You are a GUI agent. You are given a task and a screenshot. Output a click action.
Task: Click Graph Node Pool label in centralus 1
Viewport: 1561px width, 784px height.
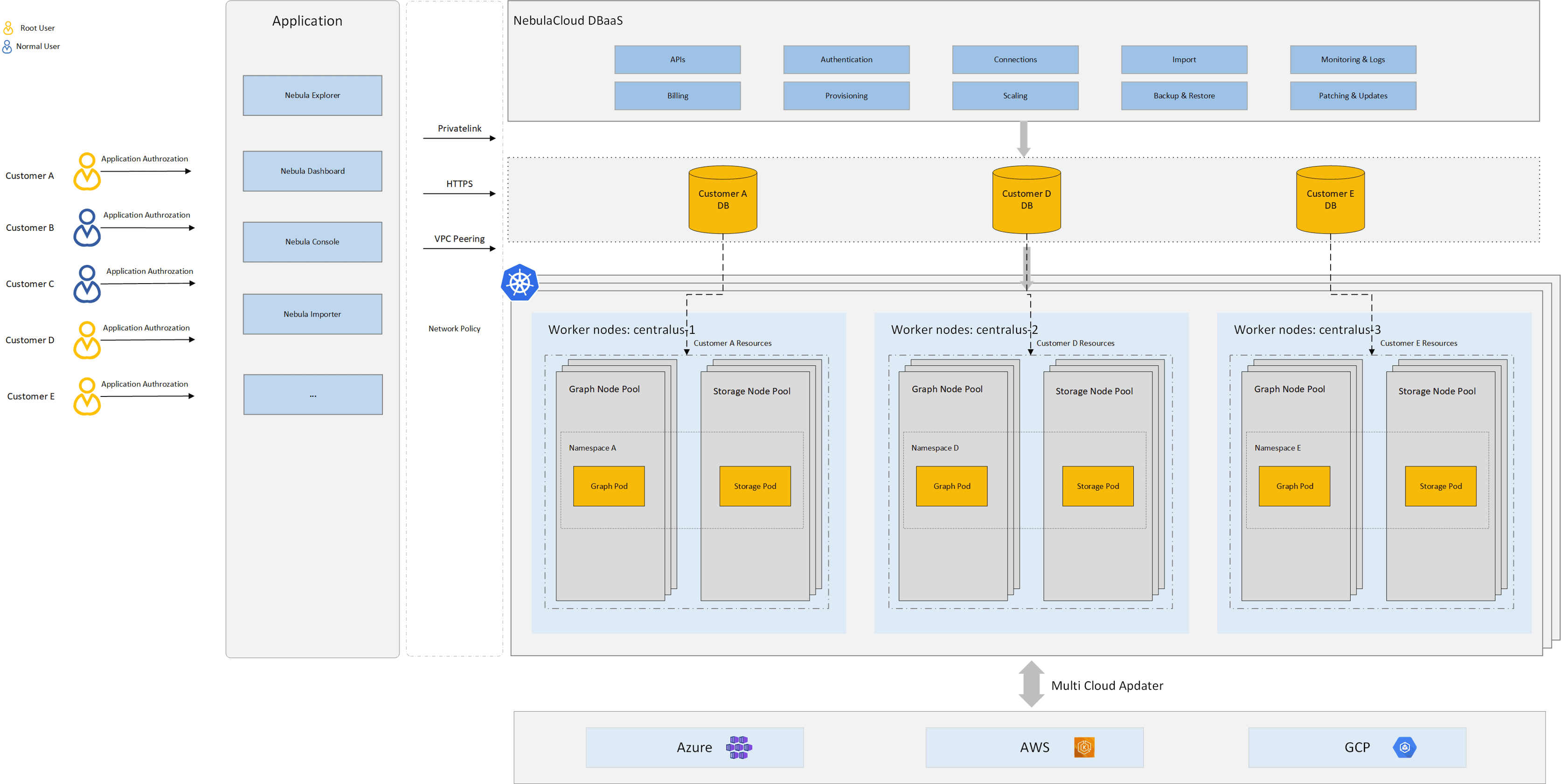tap(604, 389)
